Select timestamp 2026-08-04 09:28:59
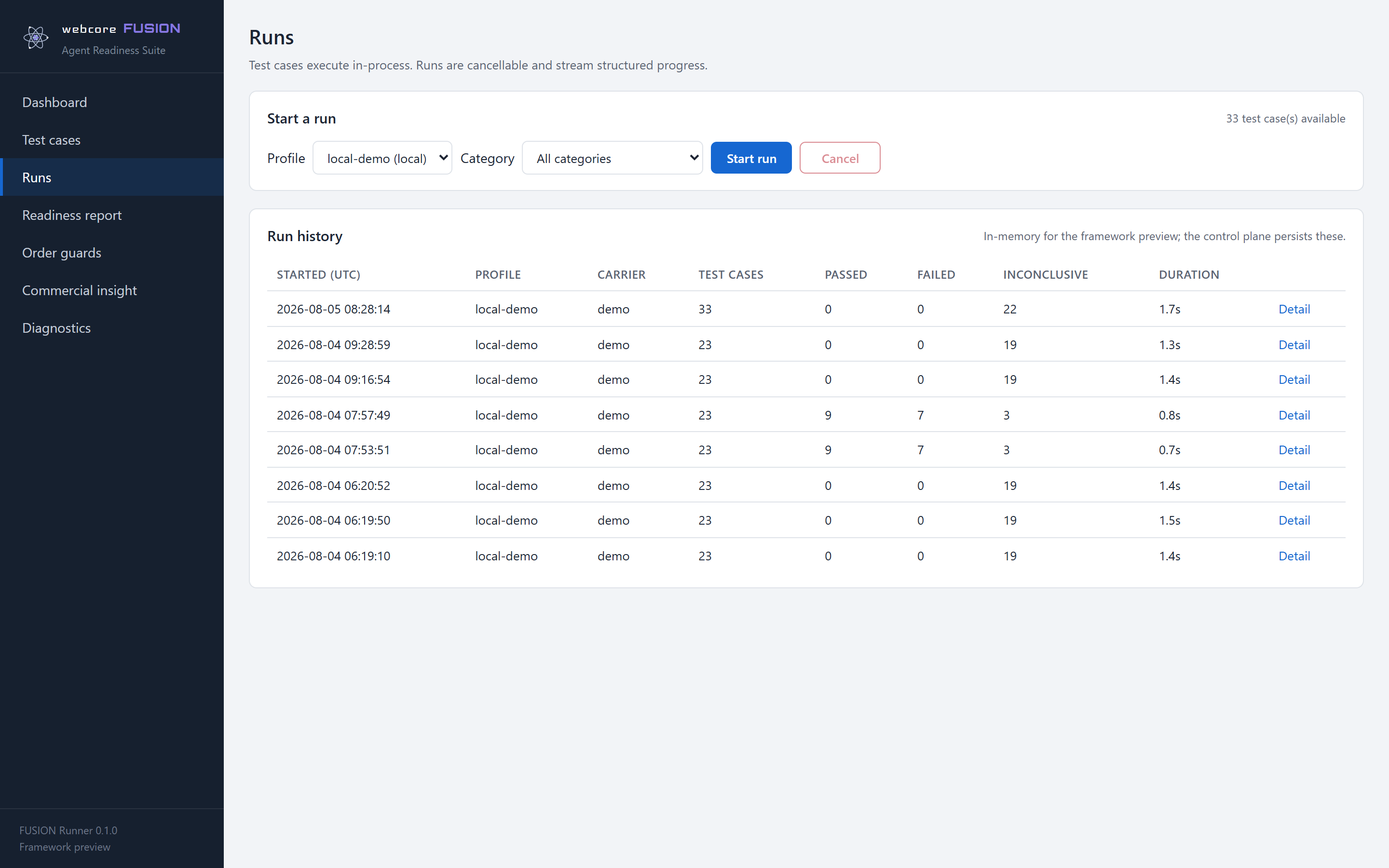Screen dimensions: 1389x868 click(x=333, y=344)
